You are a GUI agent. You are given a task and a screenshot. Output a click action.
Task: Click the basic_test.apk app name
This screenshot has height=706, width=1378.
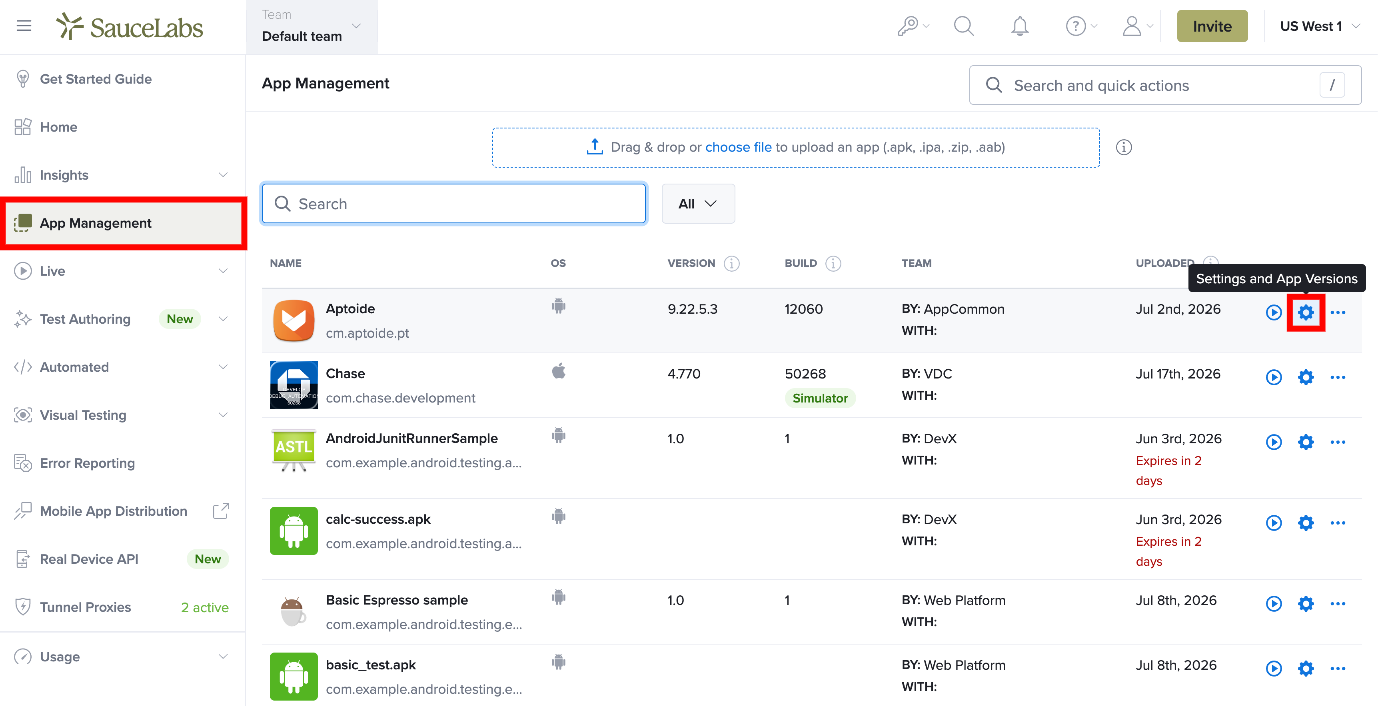[371, 665]
